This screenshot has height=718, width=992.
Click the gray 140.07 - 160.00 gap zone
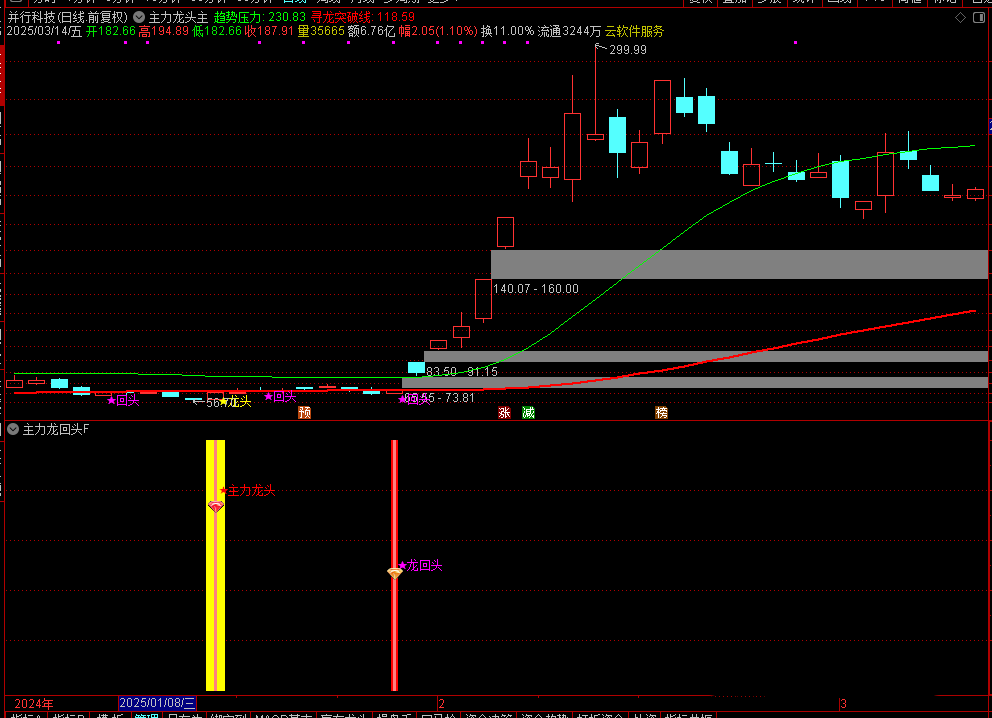pyautogui.click(x=740, y=264)
